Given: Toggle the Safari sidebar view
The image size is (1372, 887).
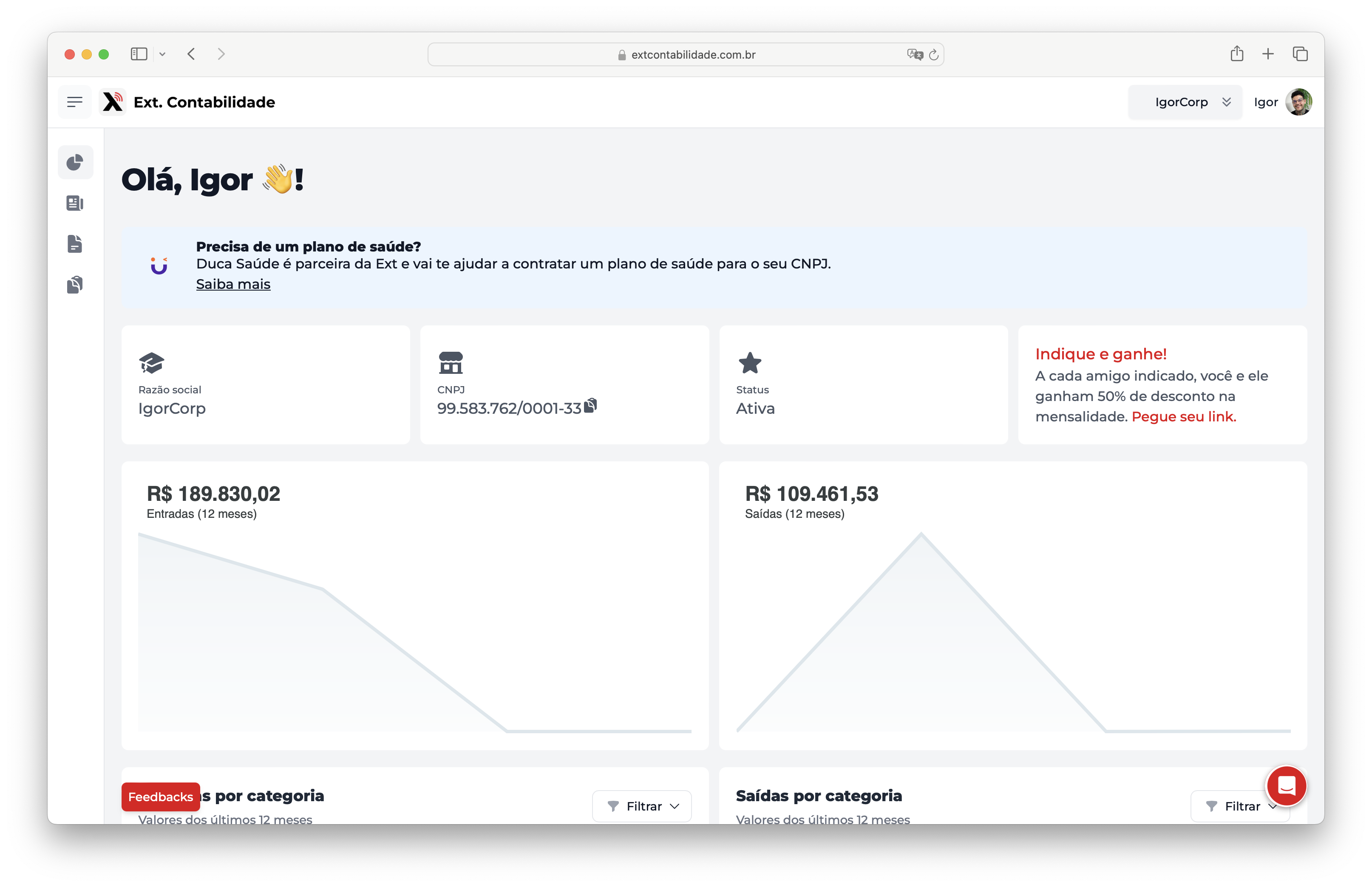Looking at the screenshot, I should pos(138,54).
